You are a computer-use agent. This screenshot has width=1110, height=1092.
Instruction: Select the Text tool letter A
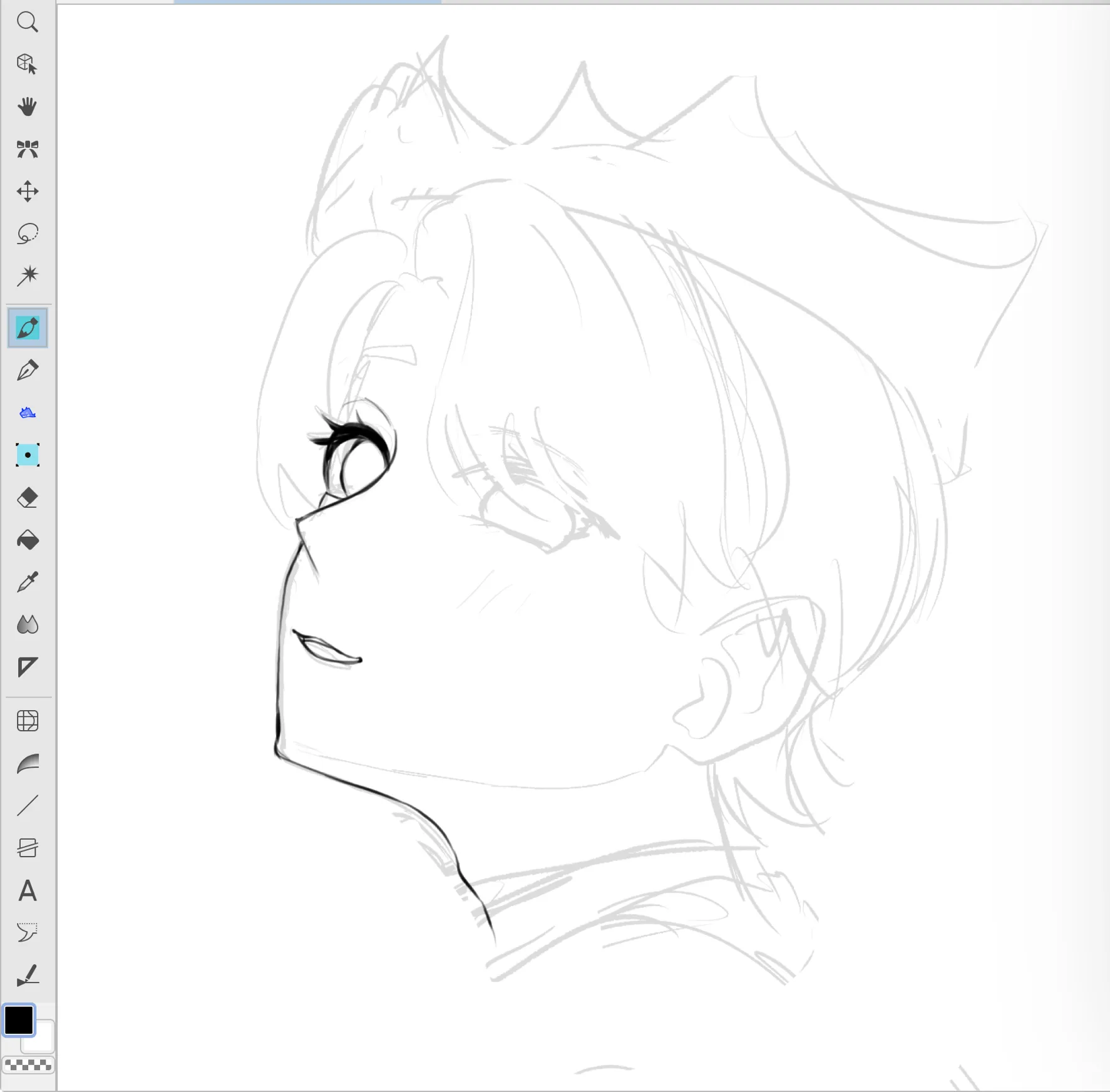(28, 890)
